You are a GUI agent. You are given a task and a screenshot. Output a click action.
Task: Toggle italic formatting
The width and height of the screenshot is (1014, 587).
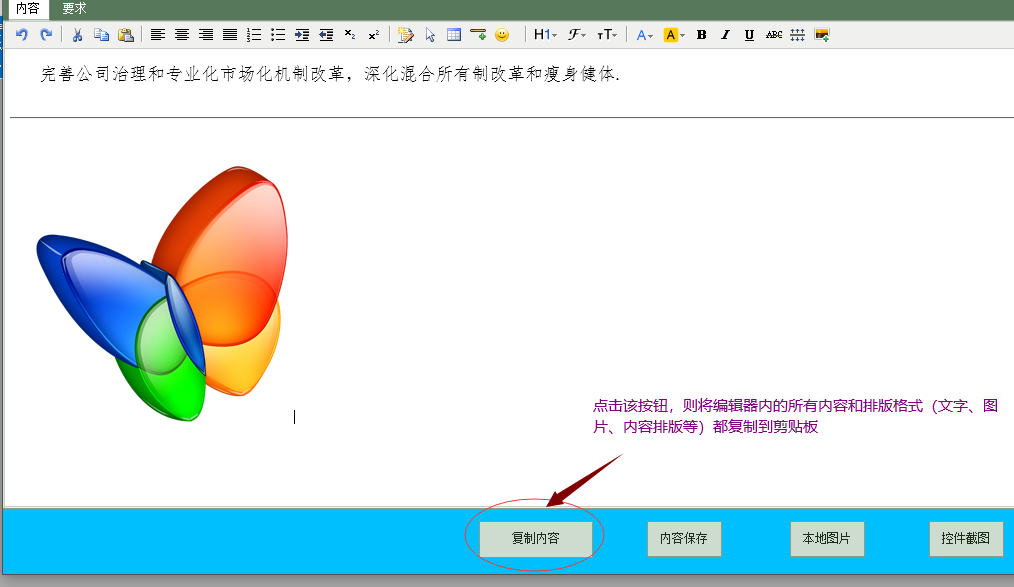coord(726,35)
